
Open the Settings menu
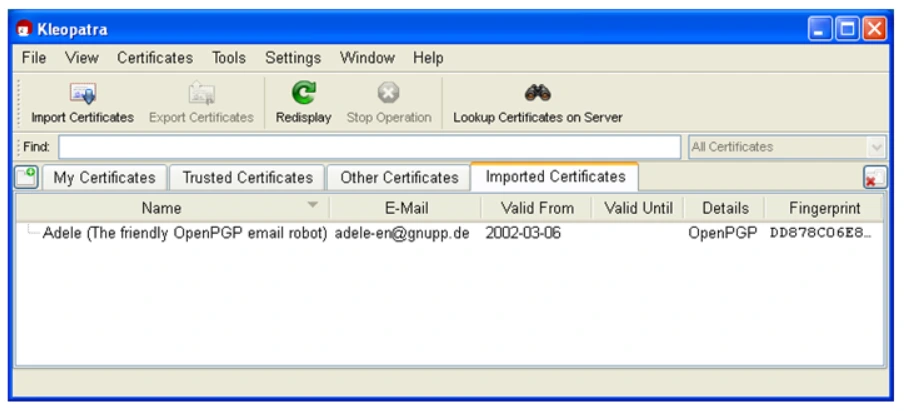click(x=293, y=58)
